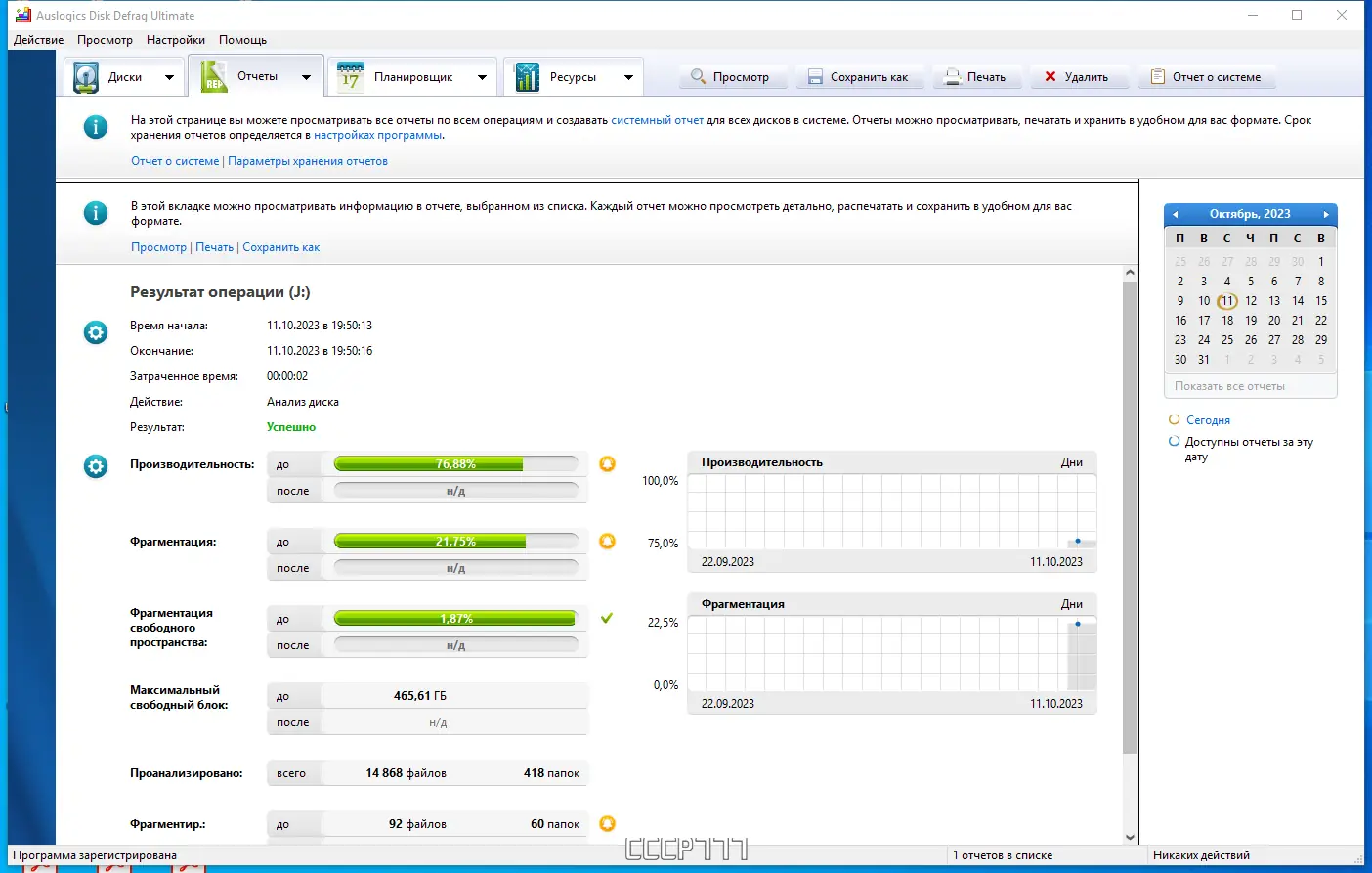The image size is (1372, 873).
Task: Open the Параметры хранения отчетов link
Action: [308, 161]
